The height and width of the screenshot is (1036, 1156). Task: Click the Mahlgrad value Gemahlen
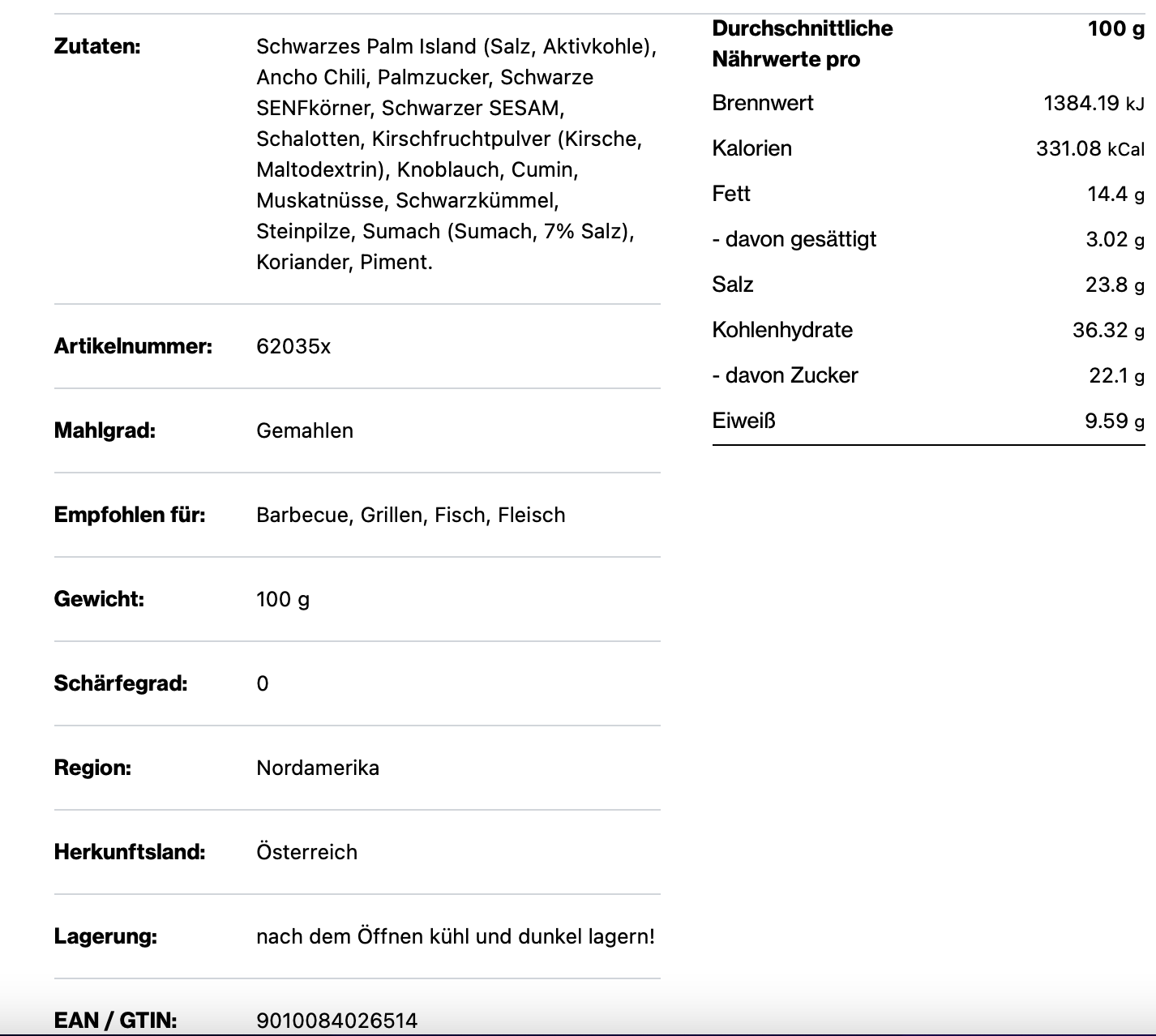click(305, 431)
